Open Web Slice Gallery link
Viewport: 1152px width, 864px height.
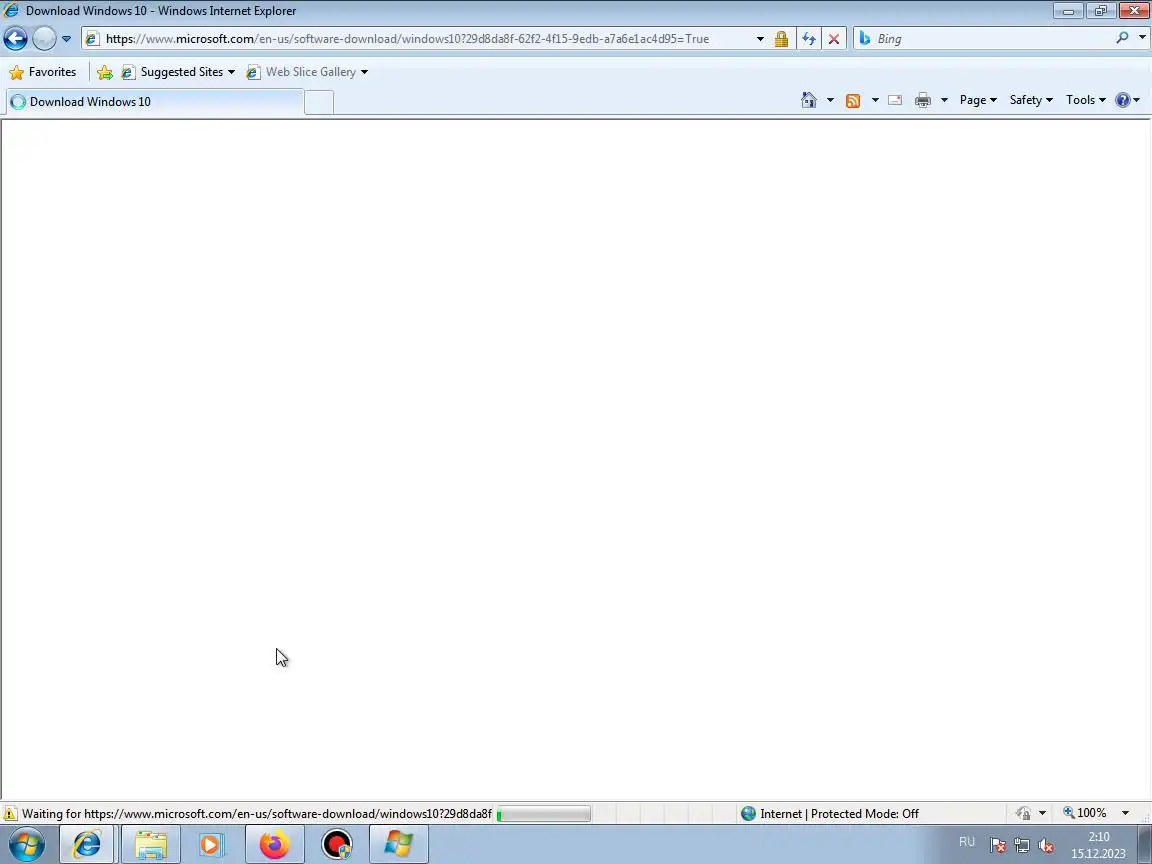[302, 72]
